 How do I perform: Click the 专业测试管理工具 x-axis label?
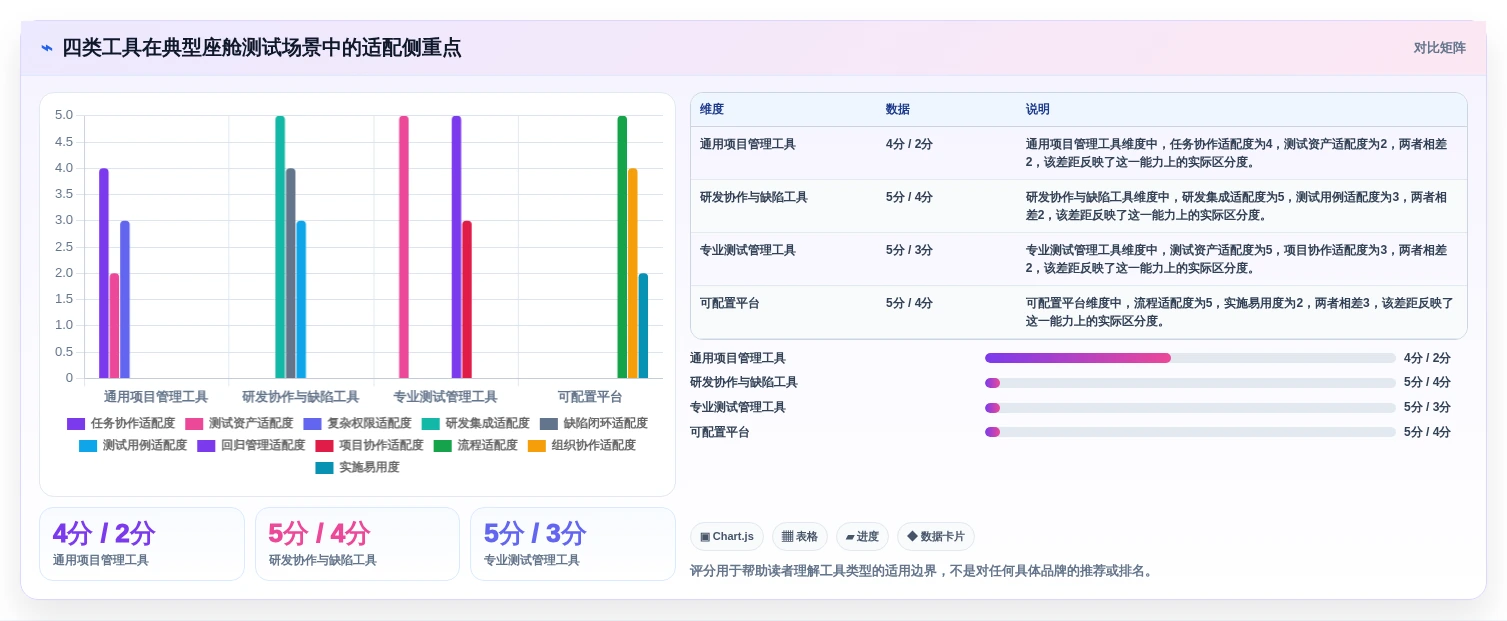(x=445, y=397)
